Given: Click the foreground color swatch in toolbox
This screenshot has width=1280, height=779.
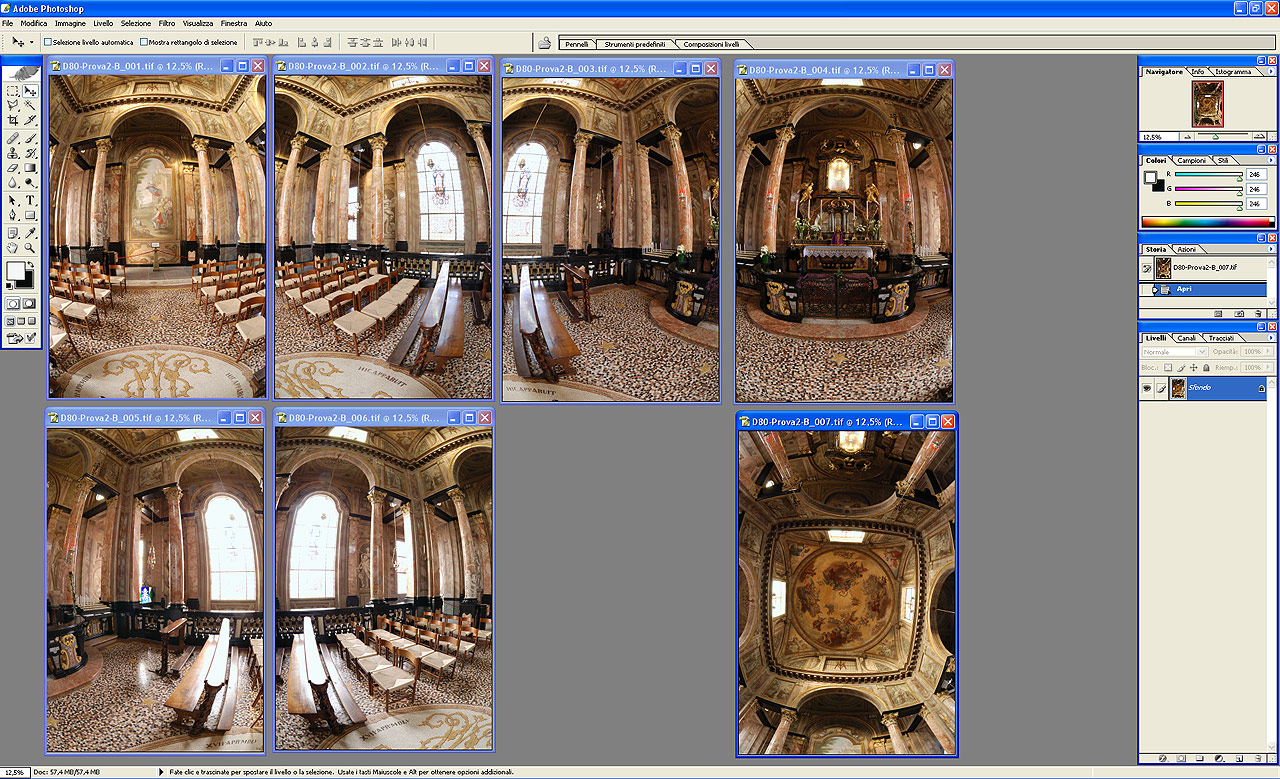Looking at the screenshot, I should pos(15,270).
